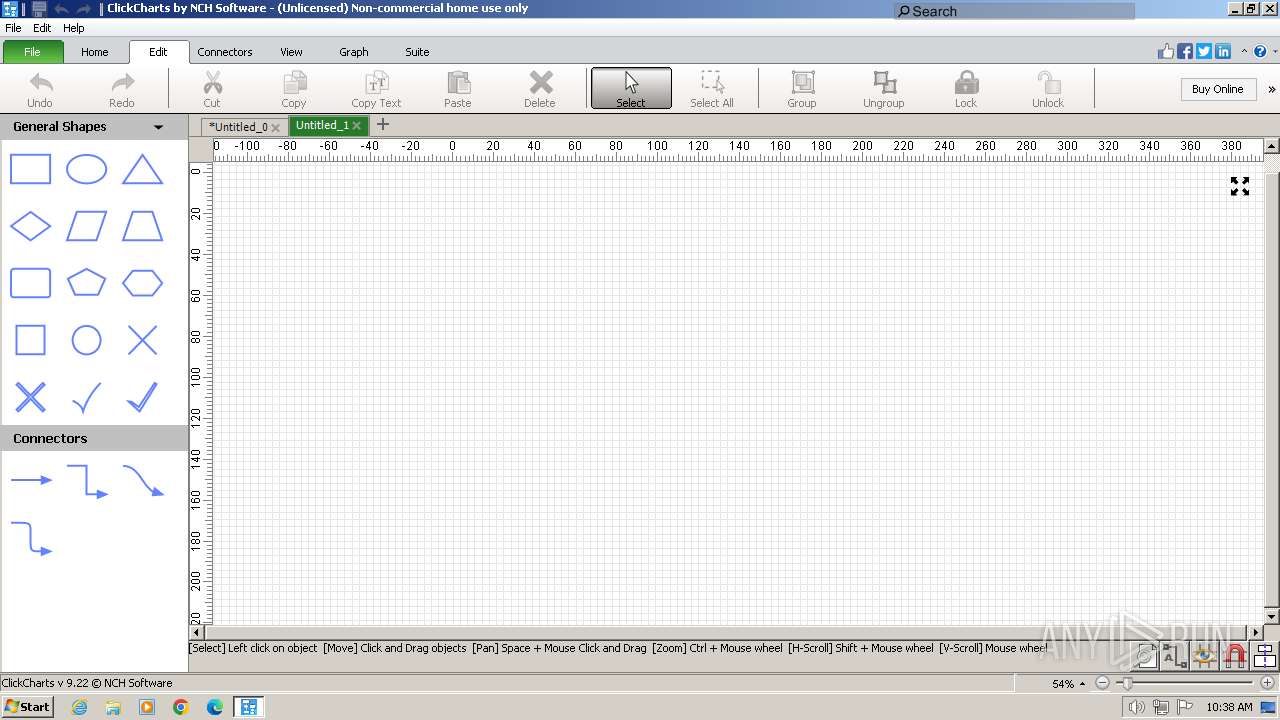Open the help dropdown arrow

coord(1273,52)
